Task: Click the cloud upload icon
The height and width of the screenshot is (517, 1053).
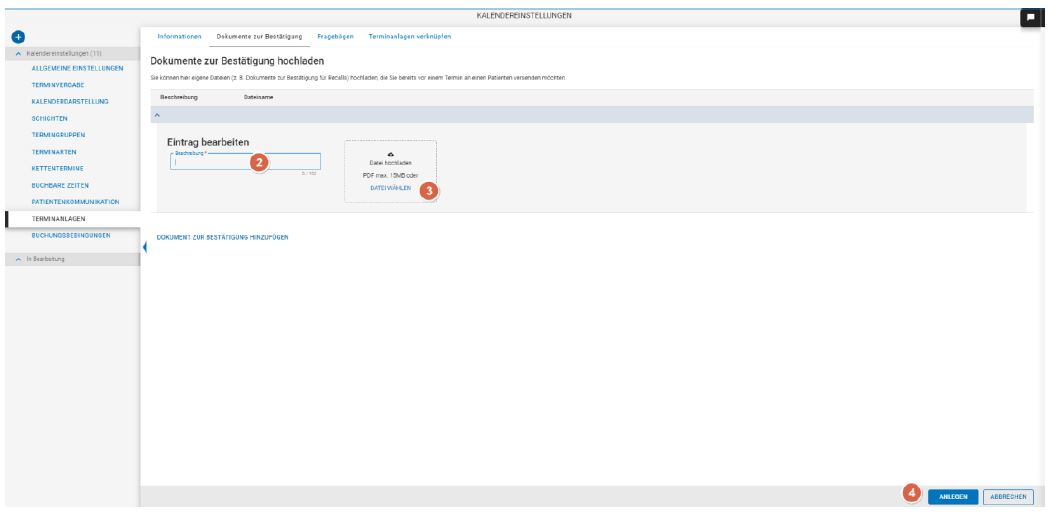Action: (390, 153)
